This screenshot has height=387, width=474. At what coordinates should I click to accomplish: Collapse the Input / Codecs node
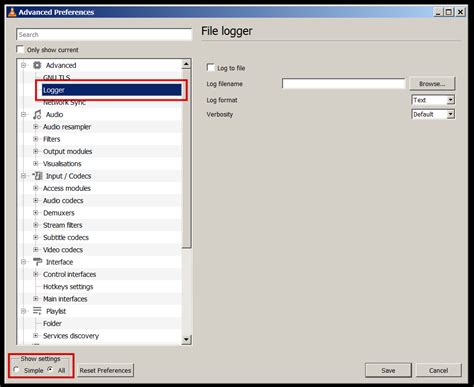point(23,176)
